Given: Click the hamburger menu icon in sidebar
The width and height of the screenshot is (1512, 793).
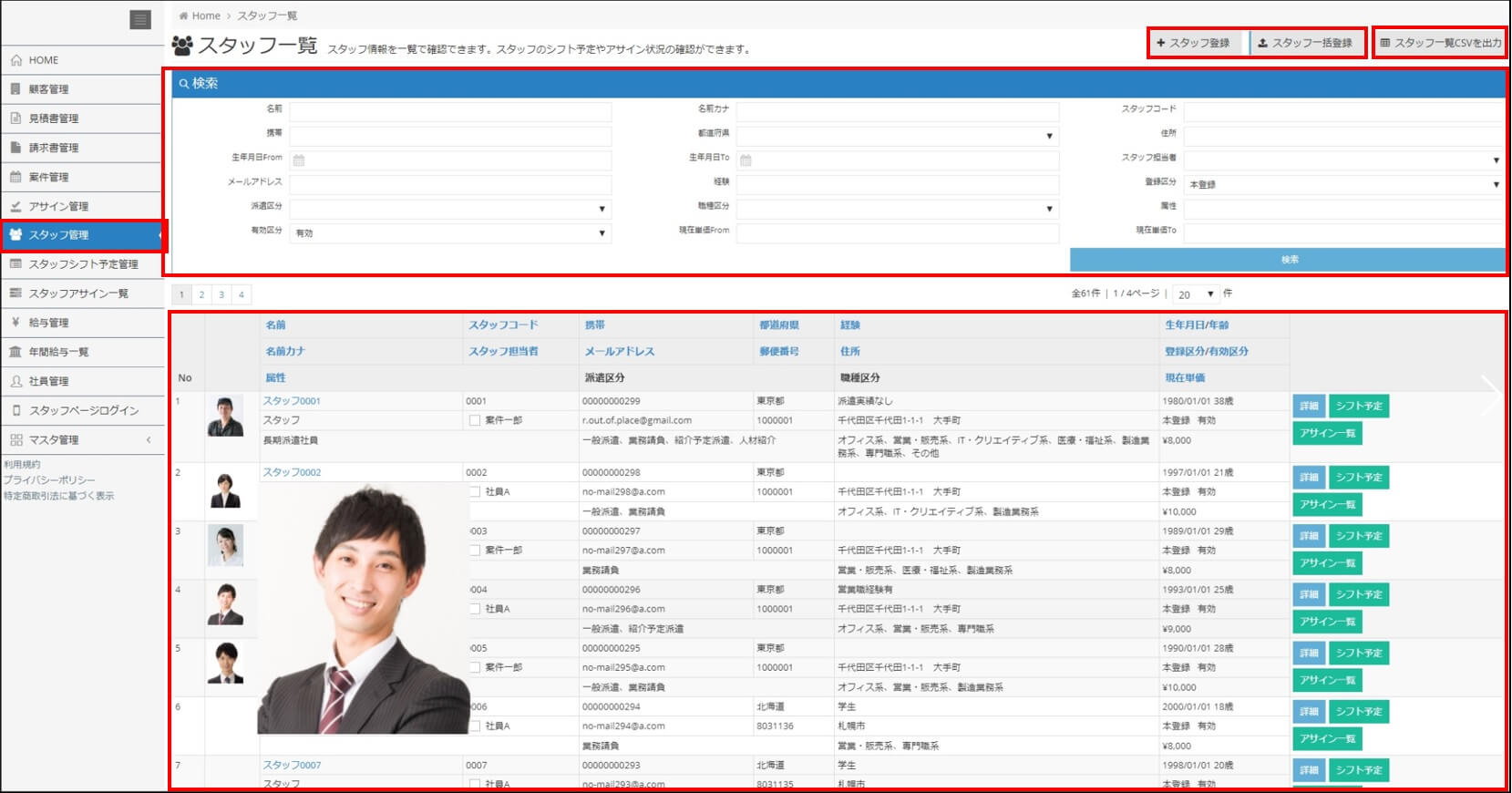Looking at the screenshot, I should coord(140,20).
